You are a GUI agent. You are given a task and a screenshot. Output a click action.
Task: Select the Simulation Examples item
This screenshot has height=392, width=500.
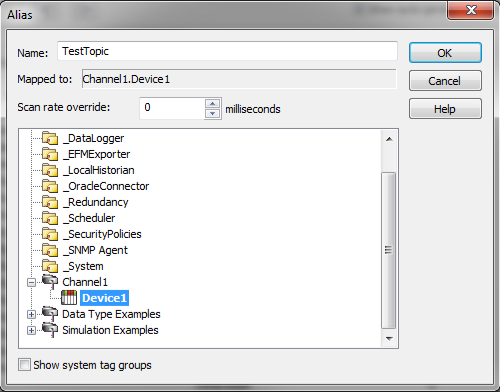pos(110,330)
